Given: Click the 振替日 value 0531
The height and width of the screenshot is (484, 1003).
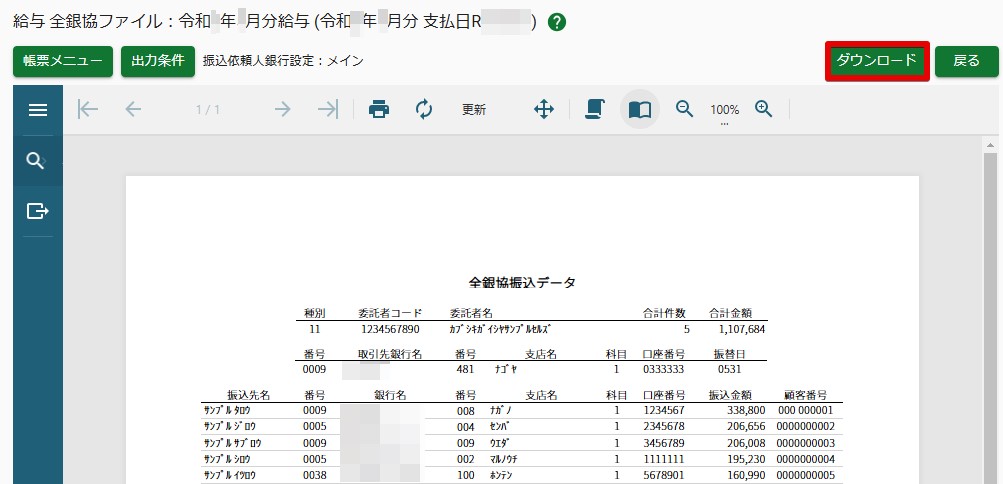Looking at the screenshot, I should pos(729,370).
